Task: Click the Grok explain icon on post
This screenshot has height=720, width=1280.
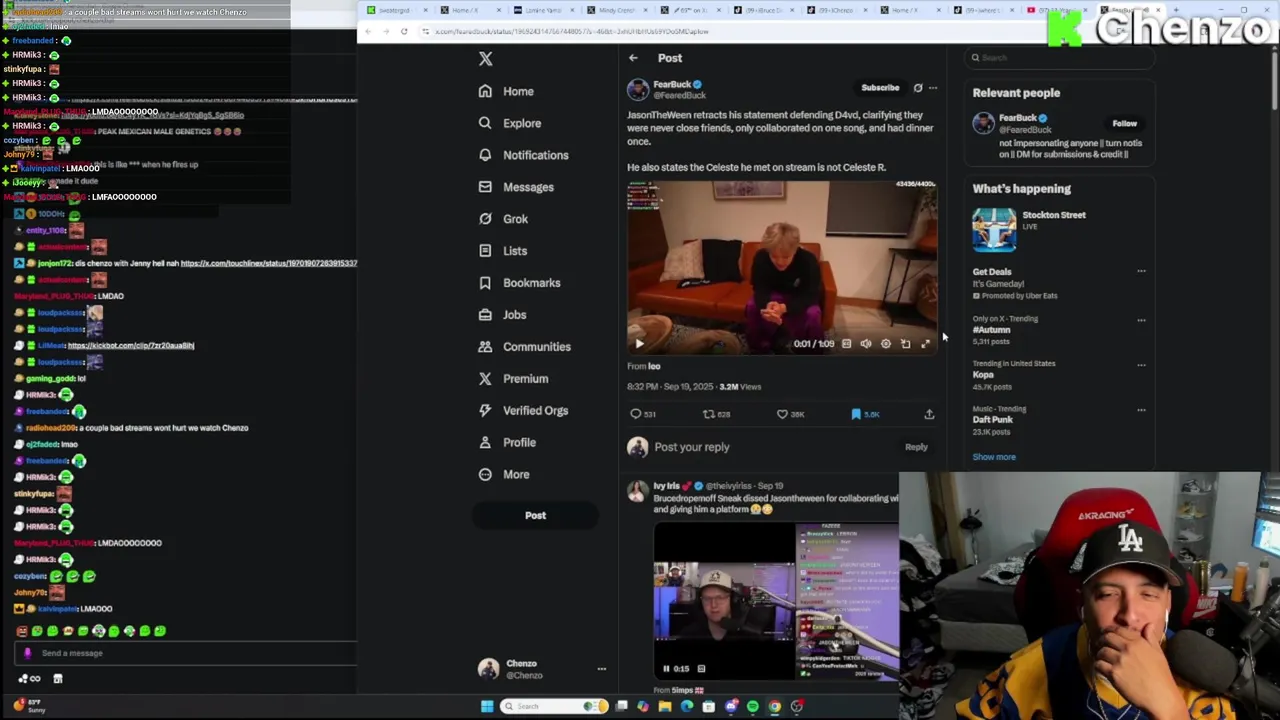Action: tap(918, 88)
